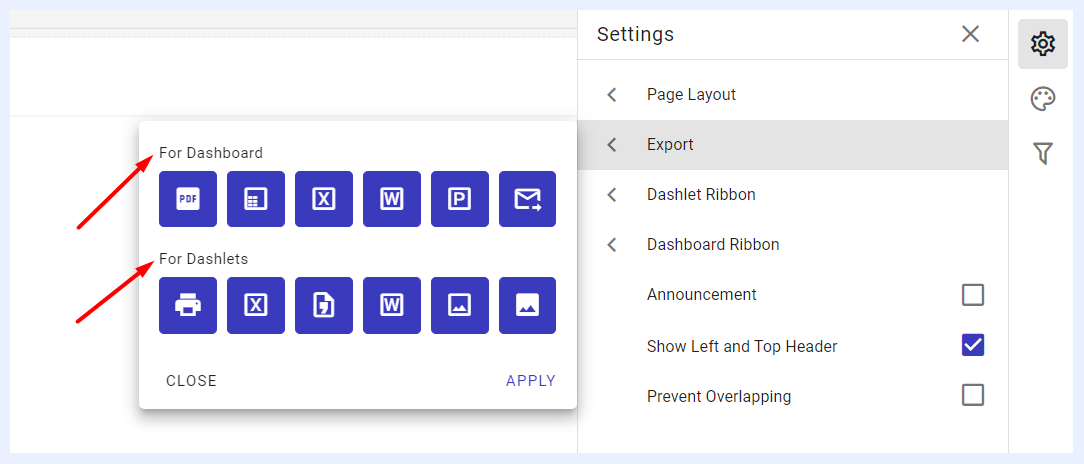This screenshot has height=464, width=1084.
Task: Select the print icon for dashlets
Action: 188,306
